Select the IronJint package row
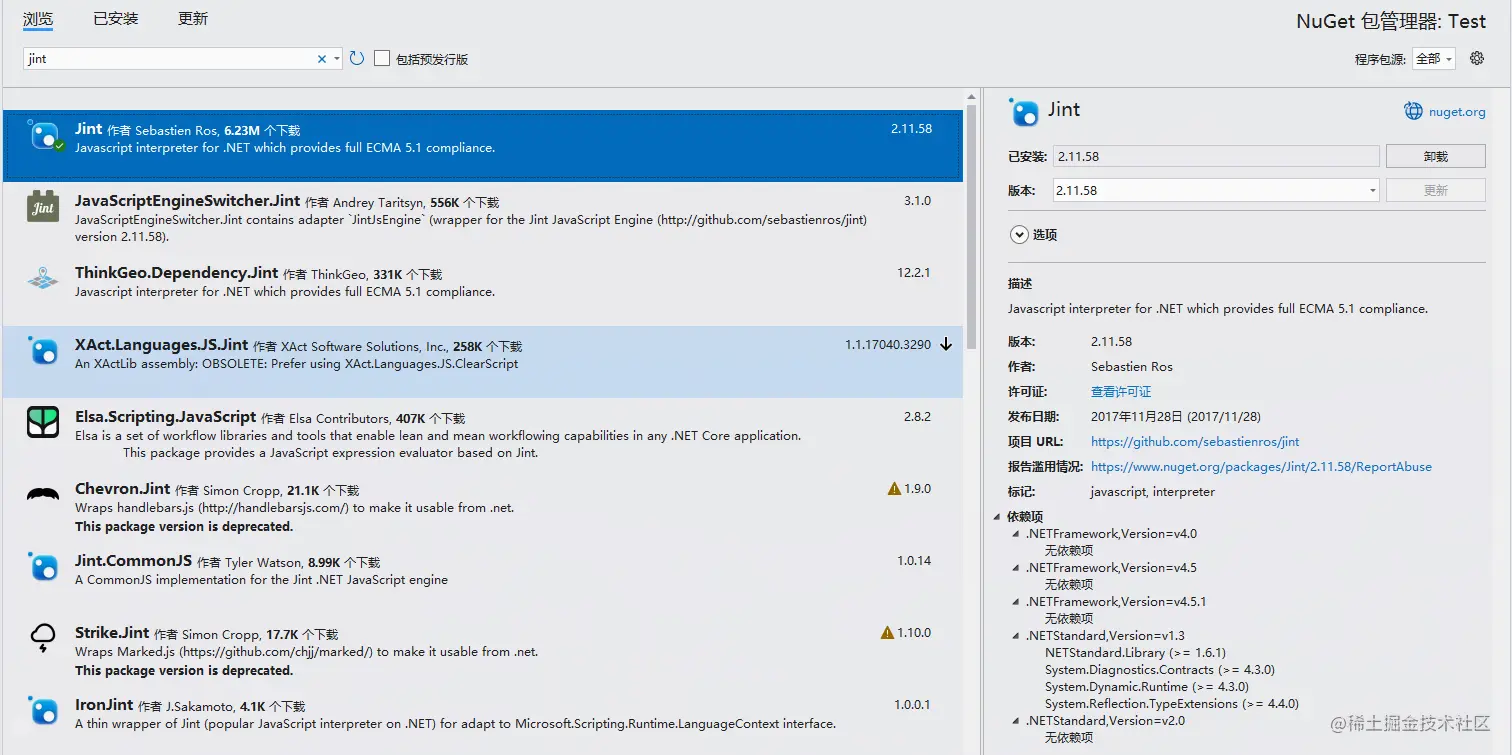 [483, 722]
